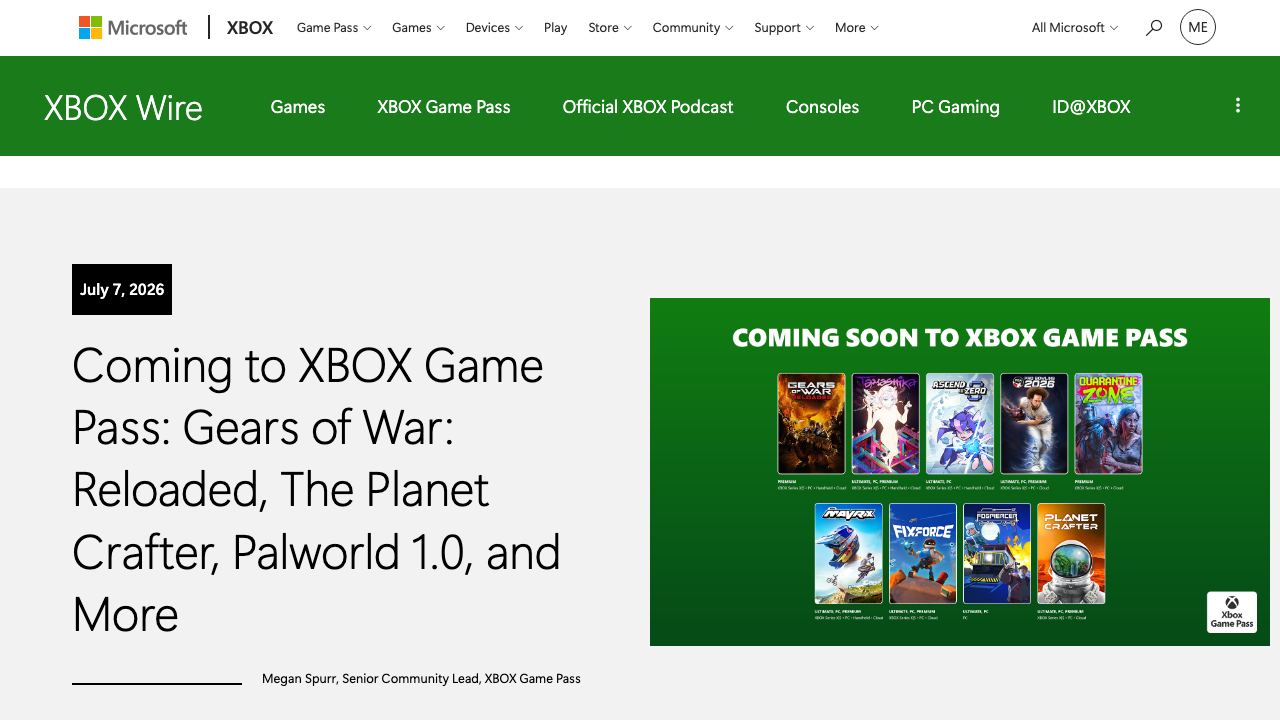
Task: Expand the Support dropdown
Action: coord(784,28)
